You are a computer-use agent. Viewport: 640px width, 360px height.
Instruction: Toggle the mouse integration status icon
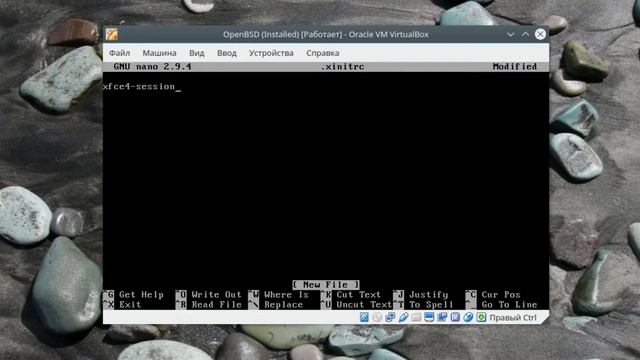click(x=468, y=317)
